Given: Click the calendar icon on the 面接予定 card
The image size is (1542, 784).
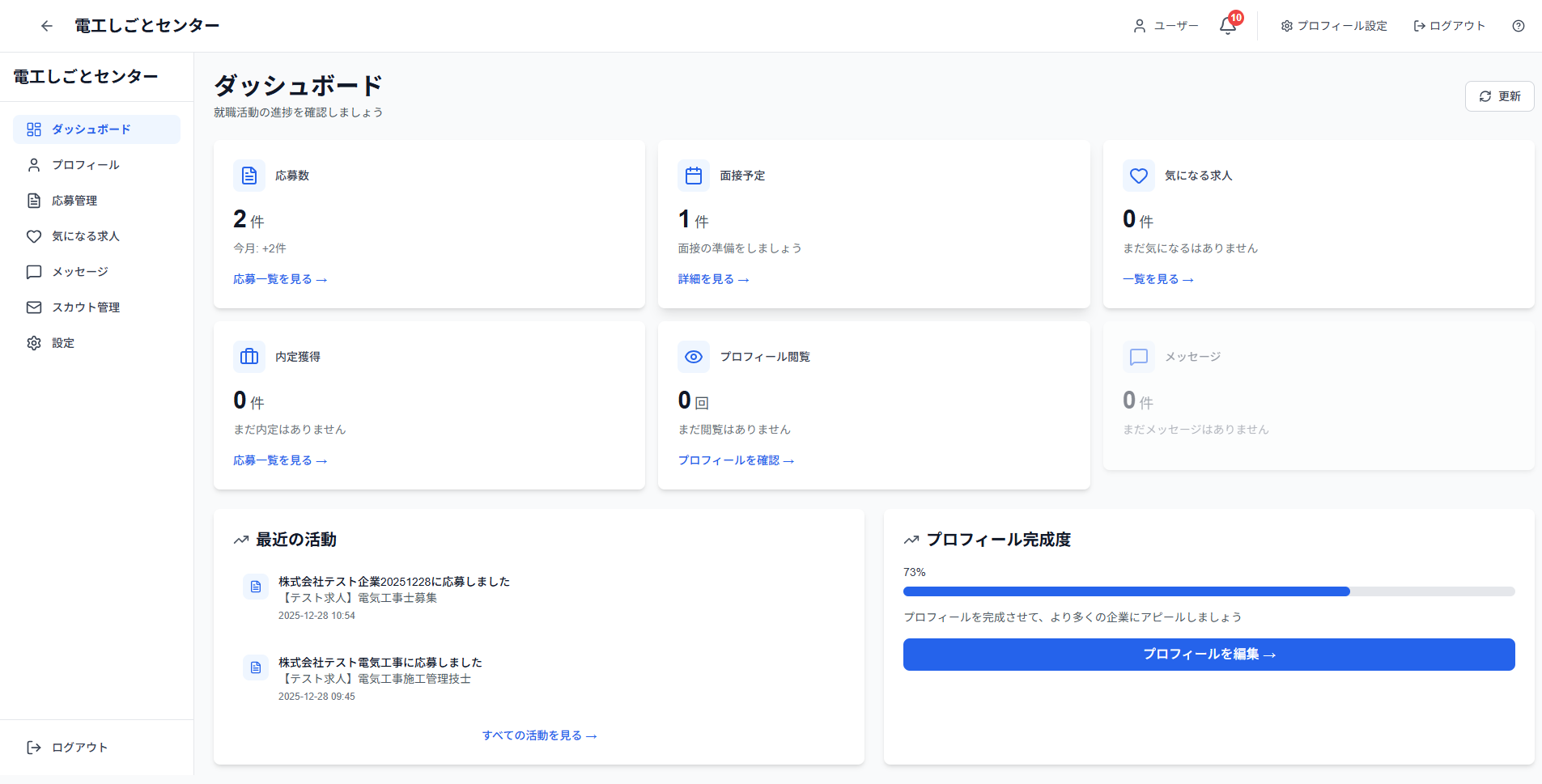Looking at the screenshot, I should [x=694, y=175].
